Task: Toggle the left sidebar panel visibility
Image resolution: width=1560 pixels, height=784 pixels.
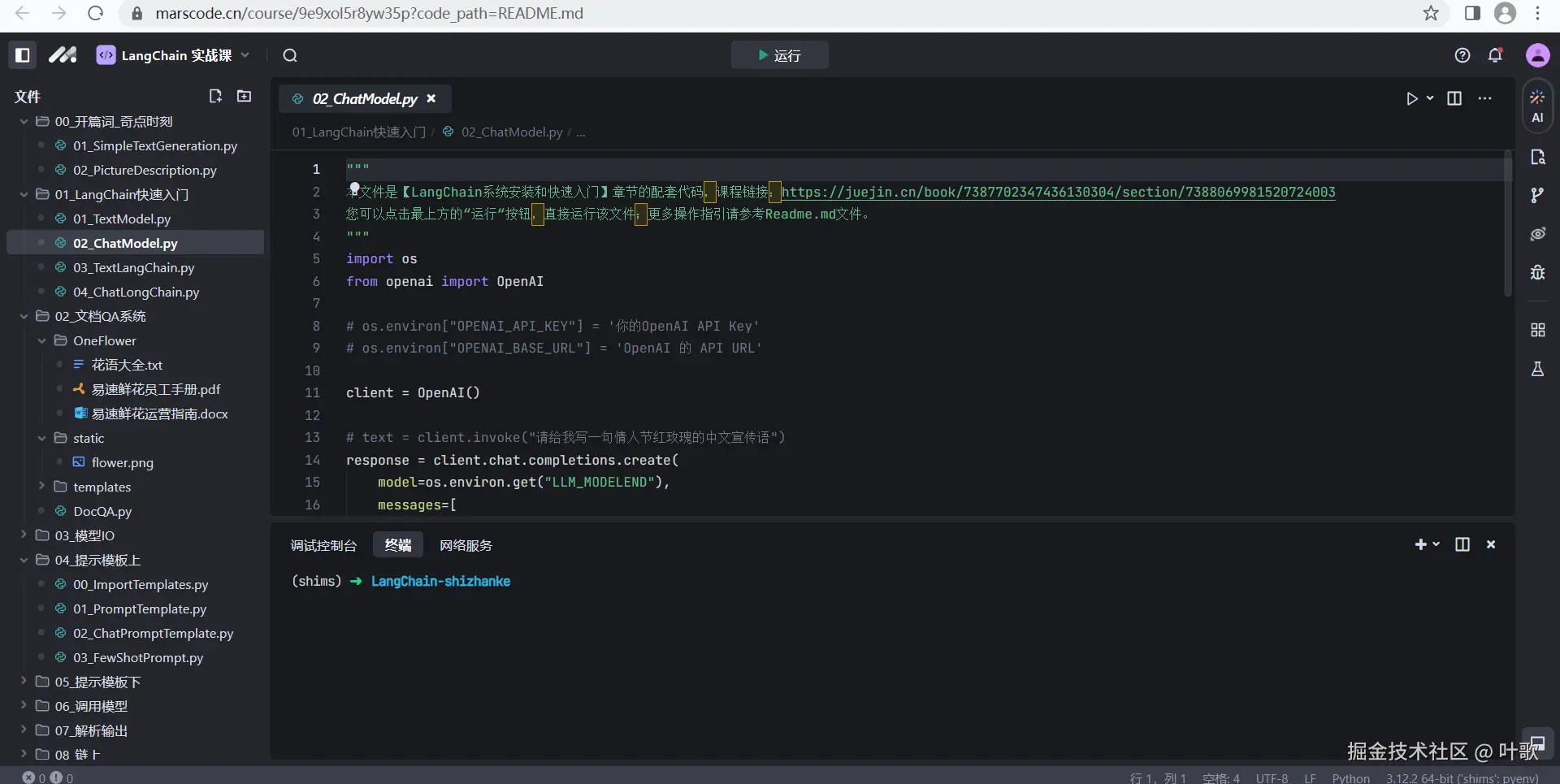Action: pyautogui.click(x=23, y=55)
